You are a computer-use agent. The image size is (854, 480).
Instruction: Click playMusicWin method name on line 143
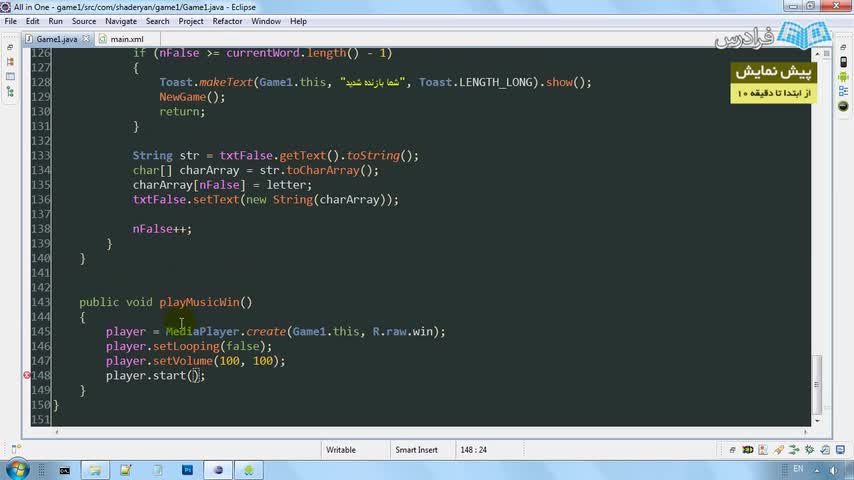click(x=199, y=302)
